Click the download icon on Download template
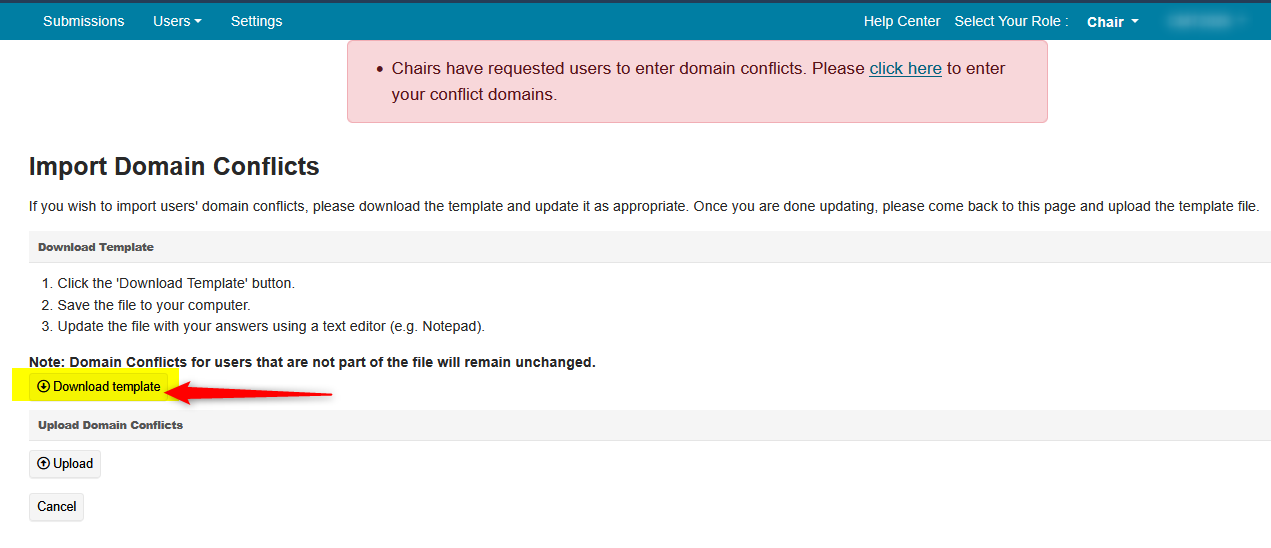The image size is (1271, 548). tap(43, 386)
